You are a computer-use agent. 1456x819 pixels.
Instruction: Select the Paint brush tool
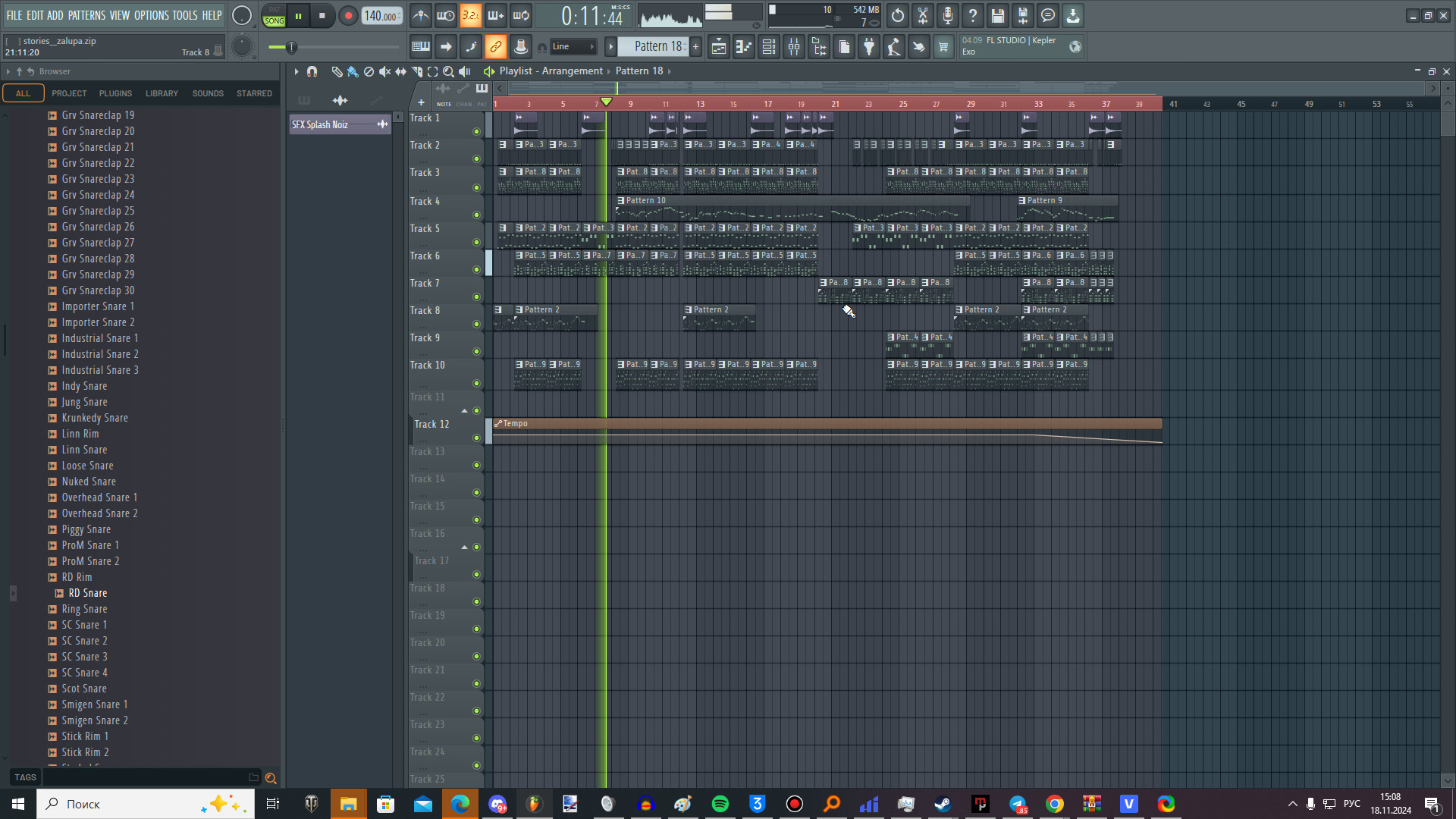(x=353, y=71)
